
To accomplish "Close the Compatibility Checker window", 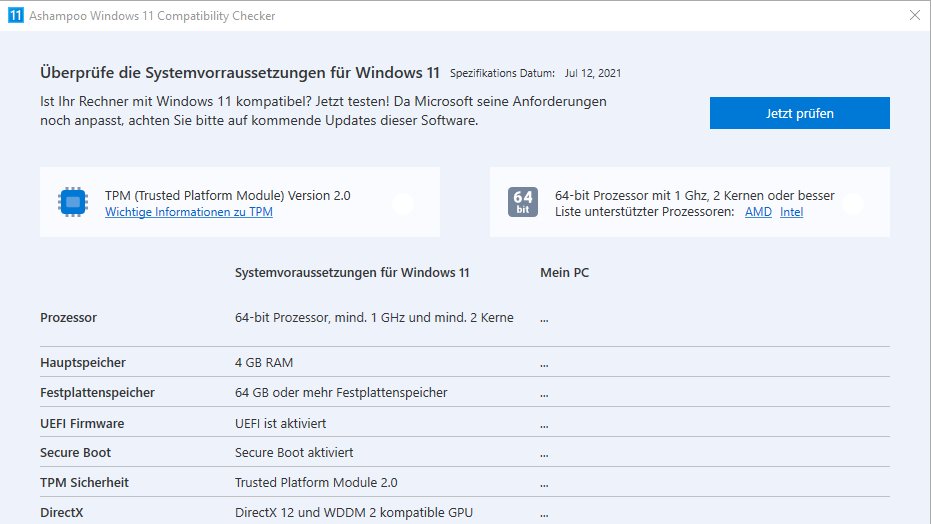I will click(915, 15).
